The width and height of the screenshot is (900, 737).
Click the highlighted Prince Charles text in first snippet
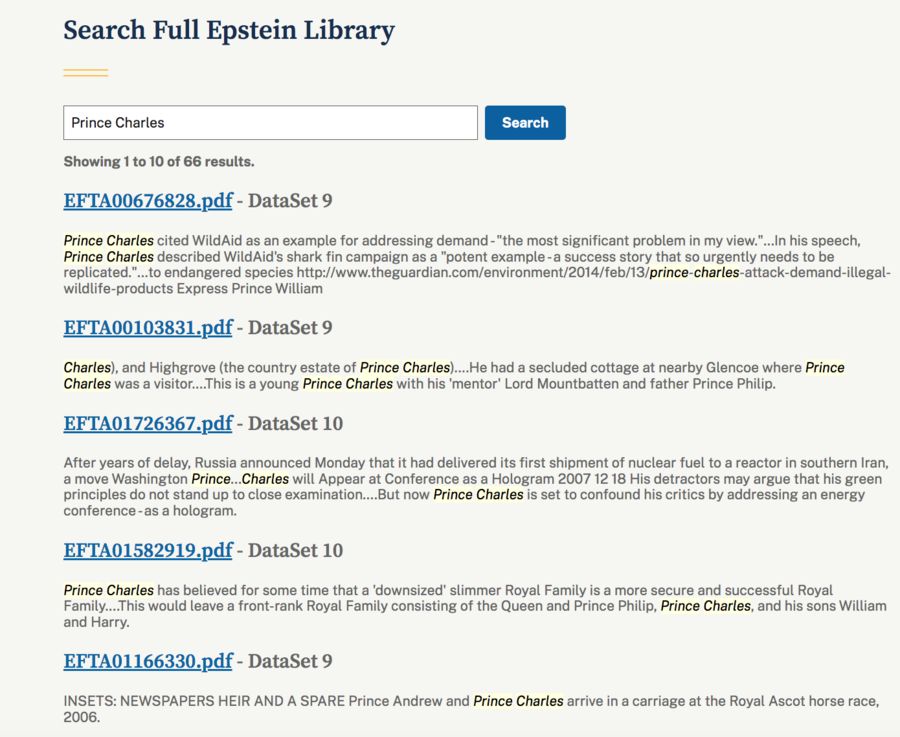[x=108, y=240]
